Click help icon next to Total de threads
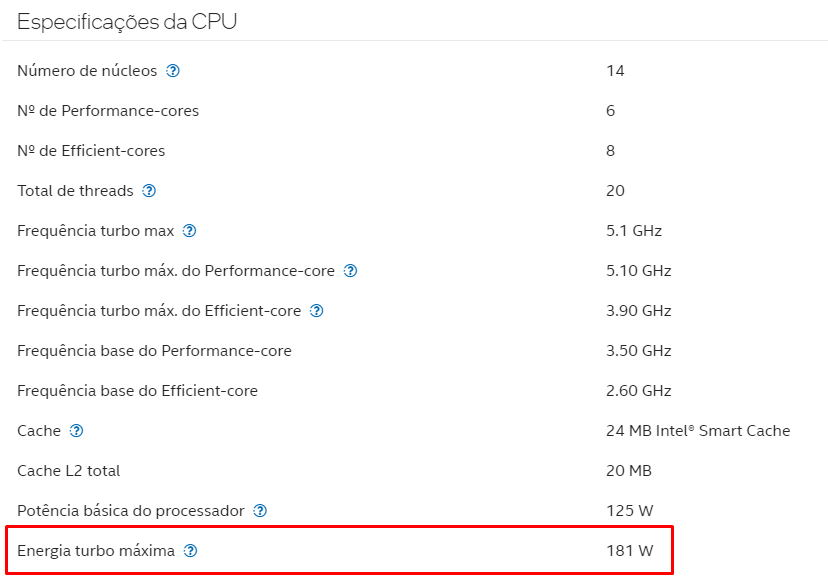The width and height of the screenshot is (828, 587). click(x=149, y=191)
